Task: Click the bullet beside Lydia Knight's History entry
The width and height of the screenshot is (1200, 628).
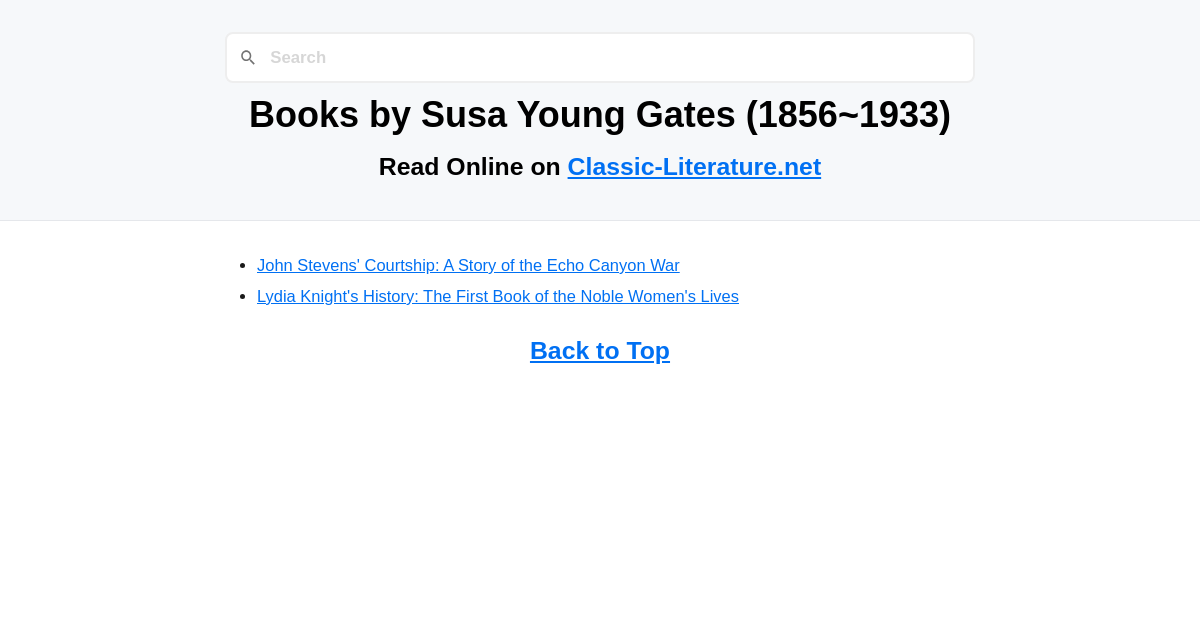Action: 243,295
